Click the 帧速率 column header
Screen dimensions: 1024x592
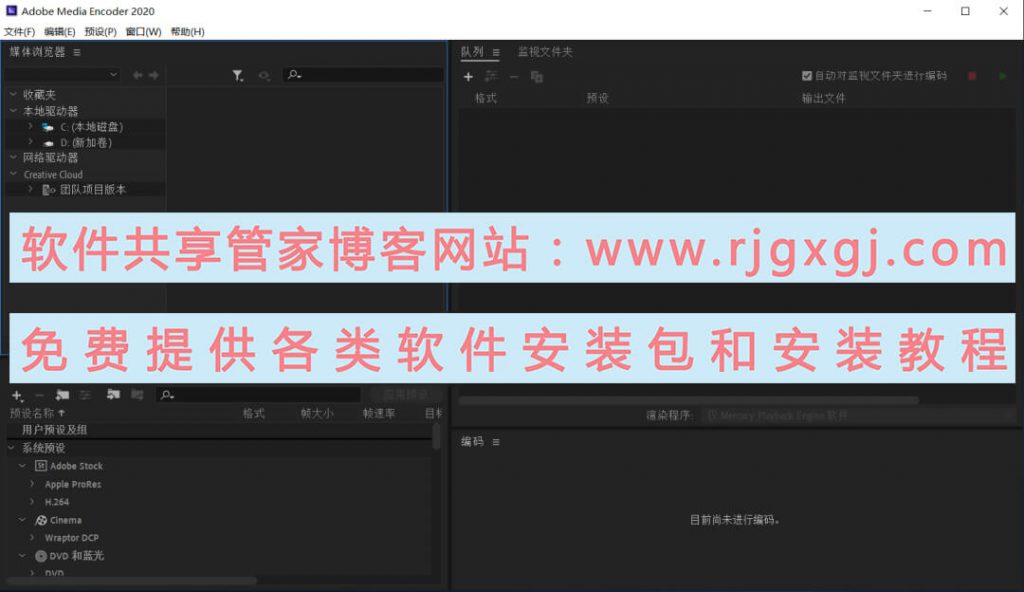(x=379, y=413)
